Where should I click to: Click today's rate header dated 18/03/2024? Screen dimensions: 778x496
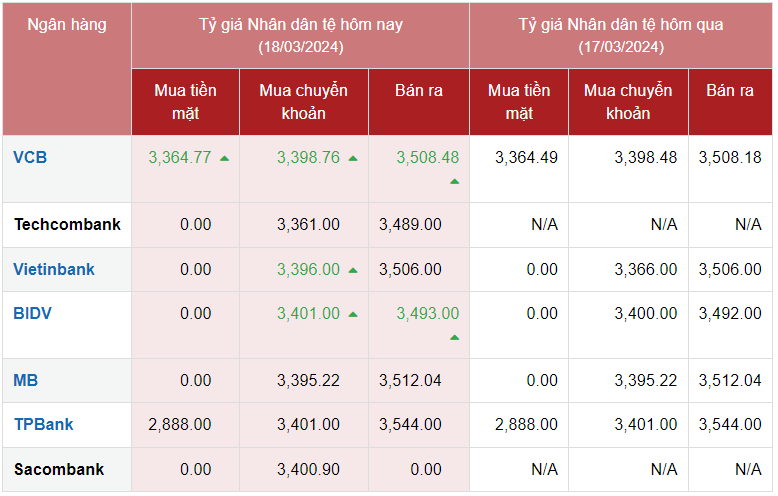click(x=300, y=35)
